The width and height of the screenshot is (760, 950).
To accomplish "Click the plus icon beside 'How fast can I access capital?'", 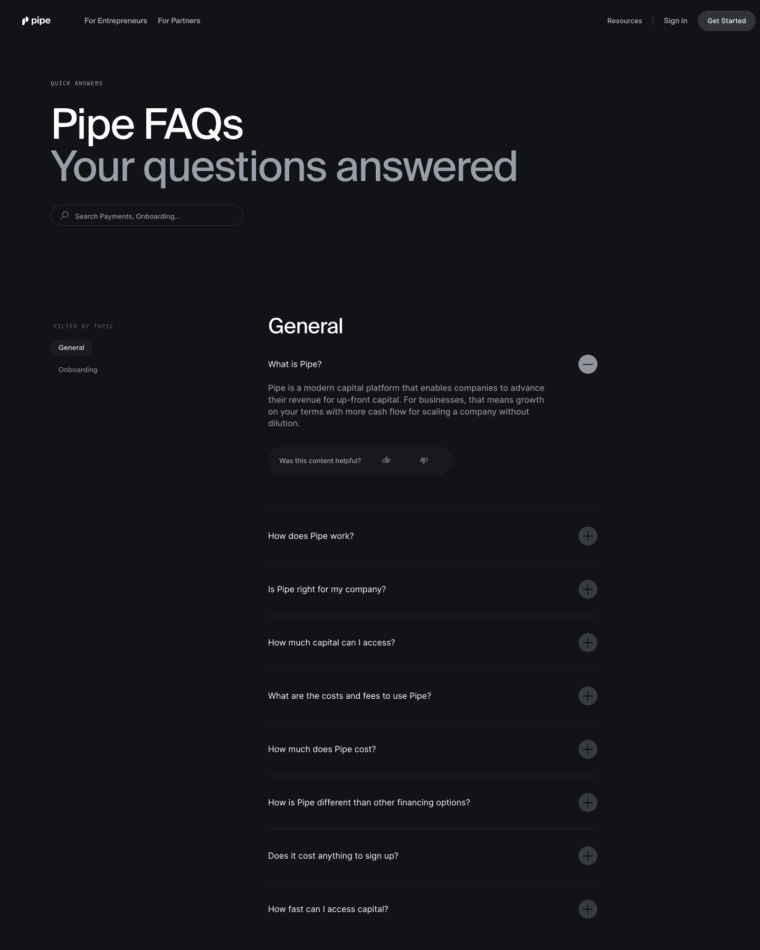I will click(587, 909).
